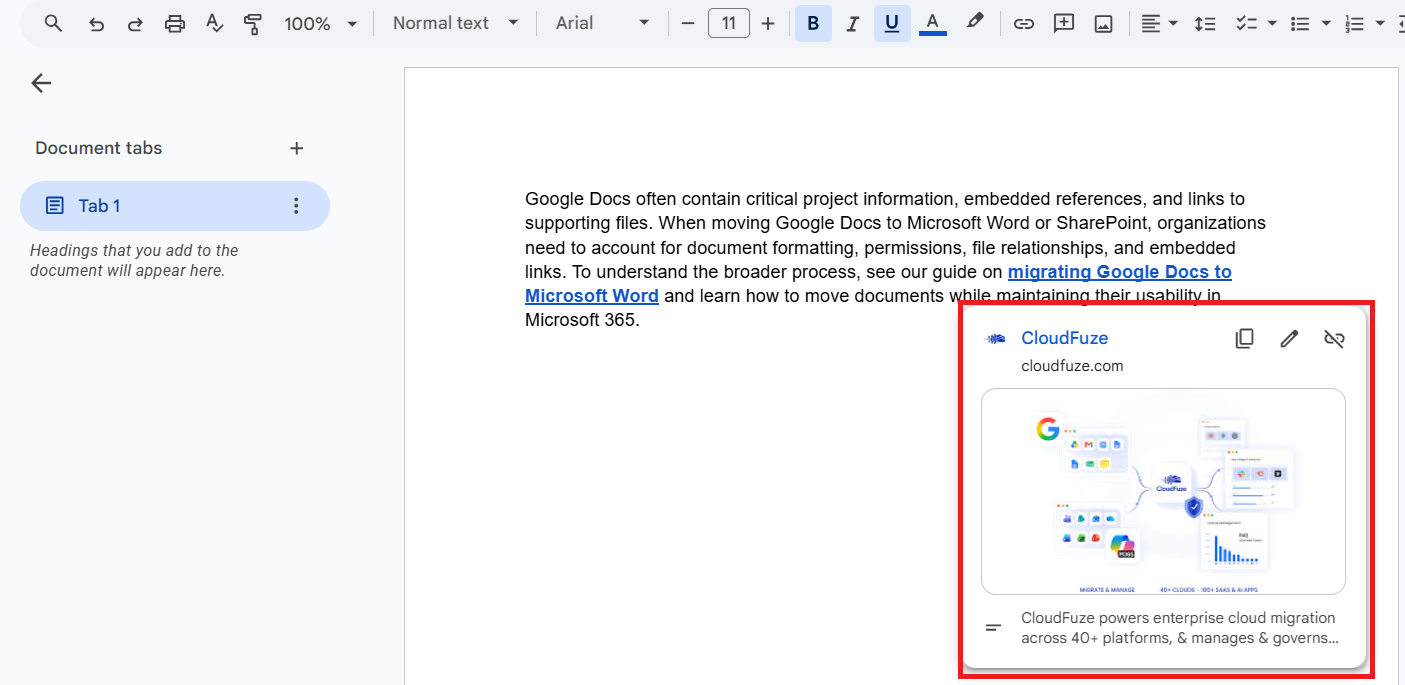Apply a checklist to text

point(1246,23)
